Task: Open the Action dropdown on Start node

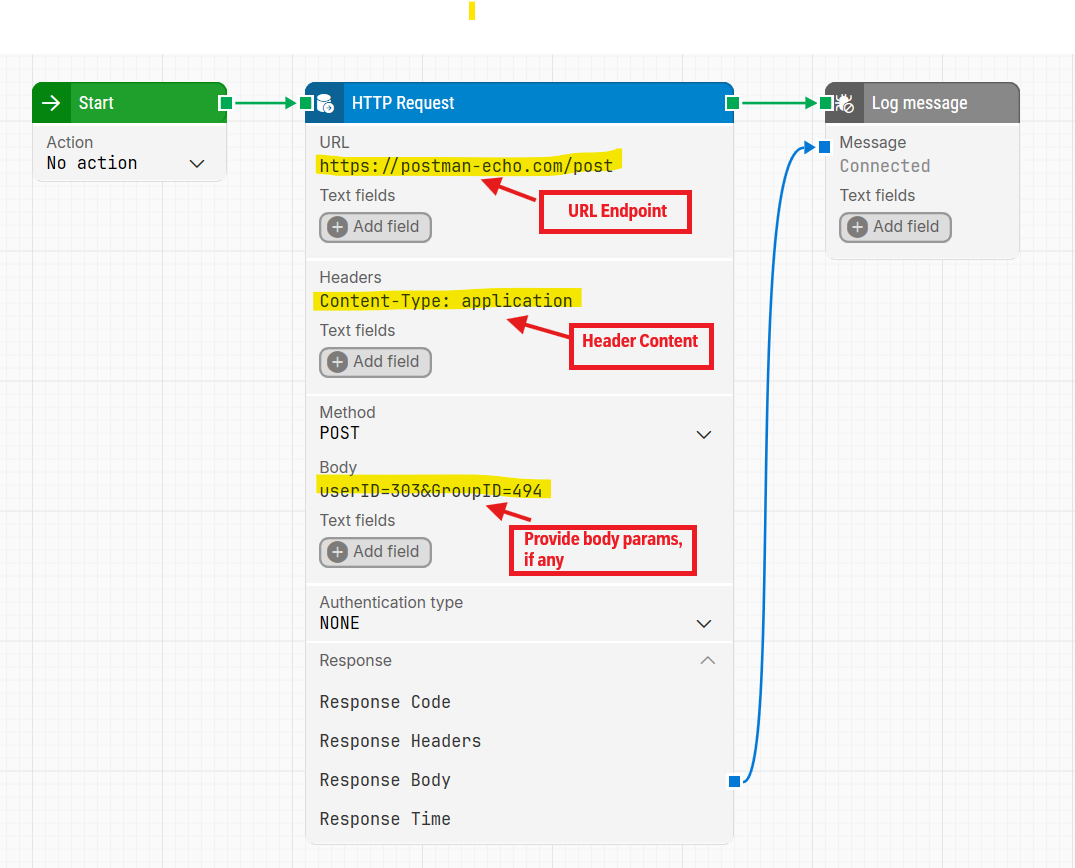Action: pos(197,164)
